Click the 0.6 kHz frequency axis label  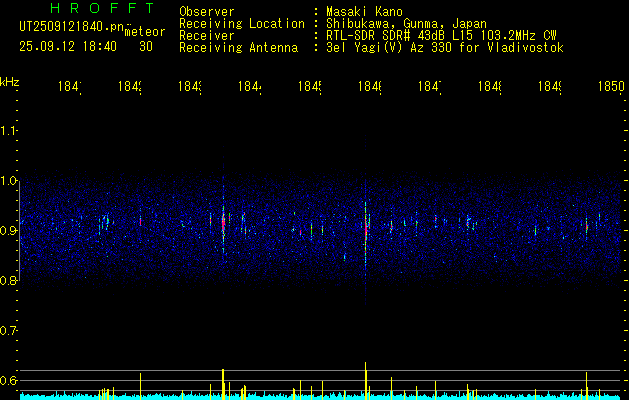click(8, 380)
